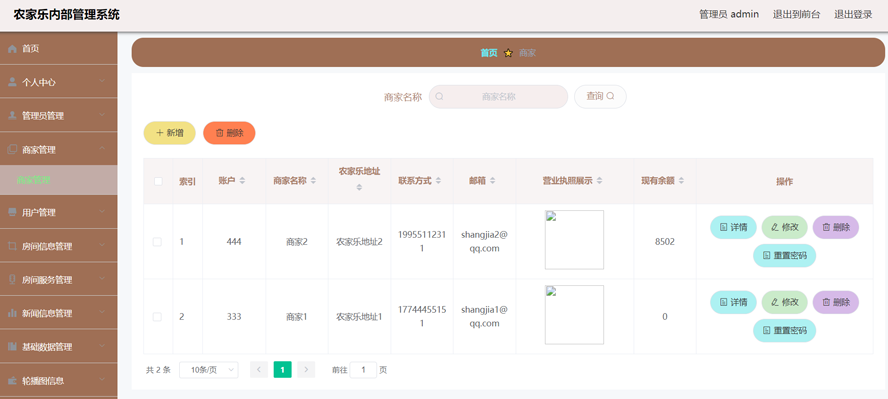Viewport: 888px width, 399px height.
Task: Click address cell 农家乐地址1
Action: pyautogui.click(x=359, y=317)
